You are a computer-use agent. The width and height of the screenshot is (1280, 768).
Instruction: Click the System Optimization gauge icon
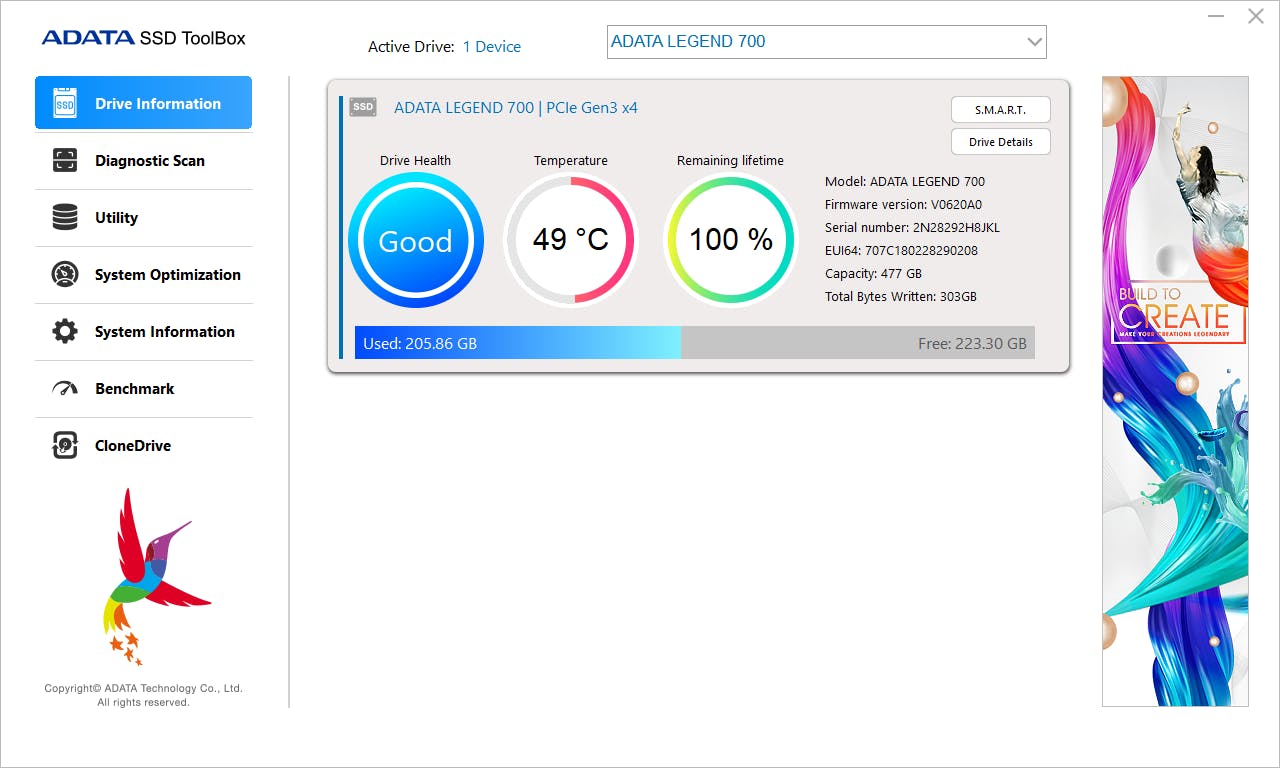pyautogui.click(x=65, y=274)
